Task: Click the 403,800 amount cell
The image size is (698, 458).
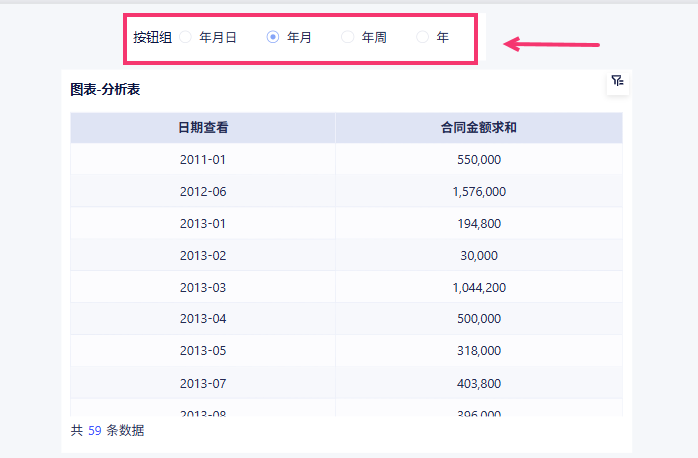Action: tap(478, 383)
